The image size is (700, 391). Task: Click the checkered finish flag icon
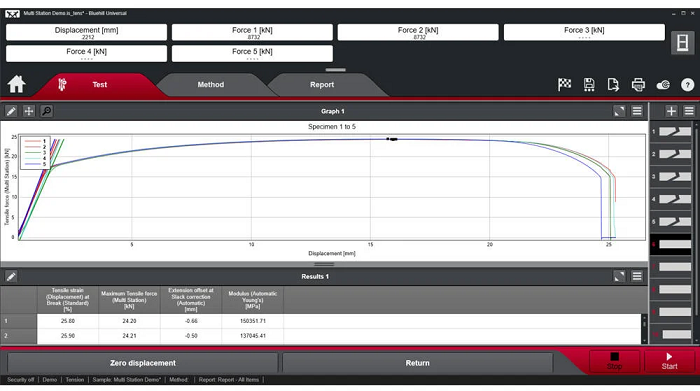tap(564, 84)
